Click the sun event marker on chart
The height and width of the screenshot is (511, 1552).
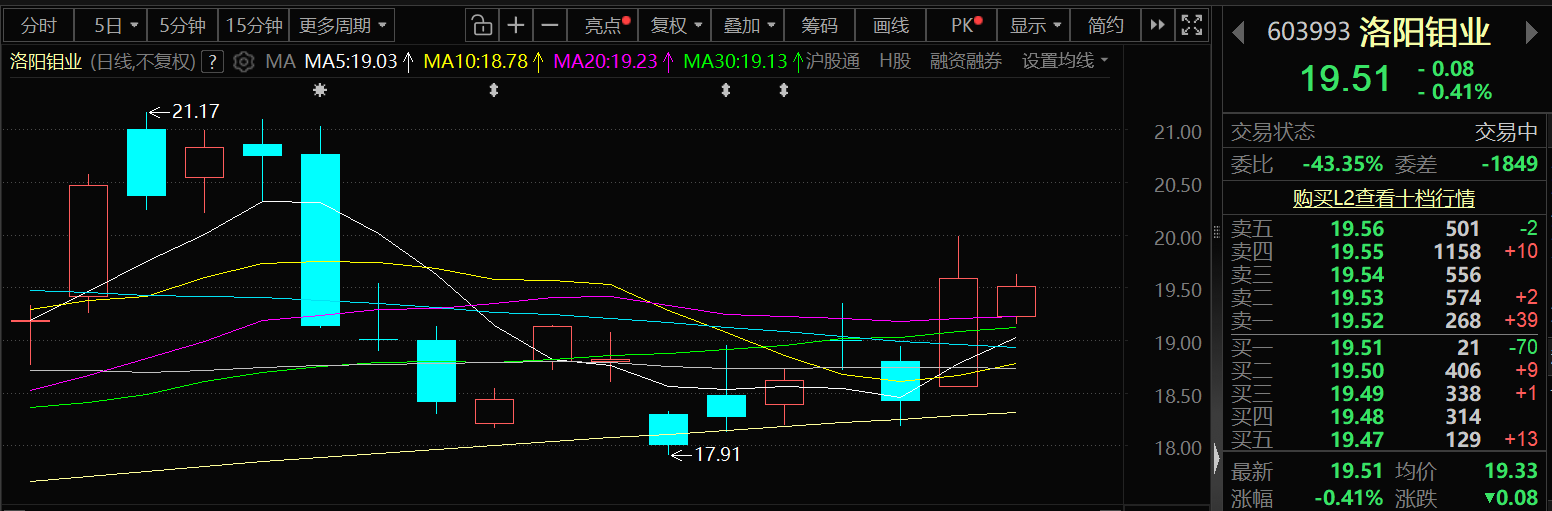click(320, 90)
